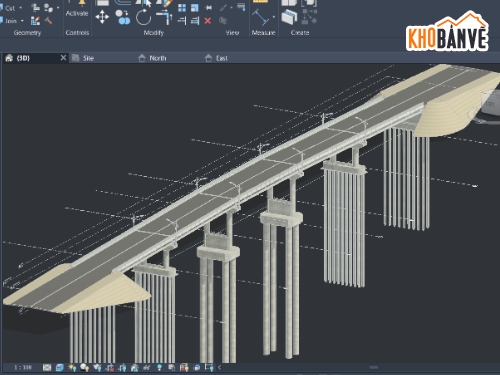Toggle Unlocked 3D View lock
500x375 pixels.
[x=134, y=367]
